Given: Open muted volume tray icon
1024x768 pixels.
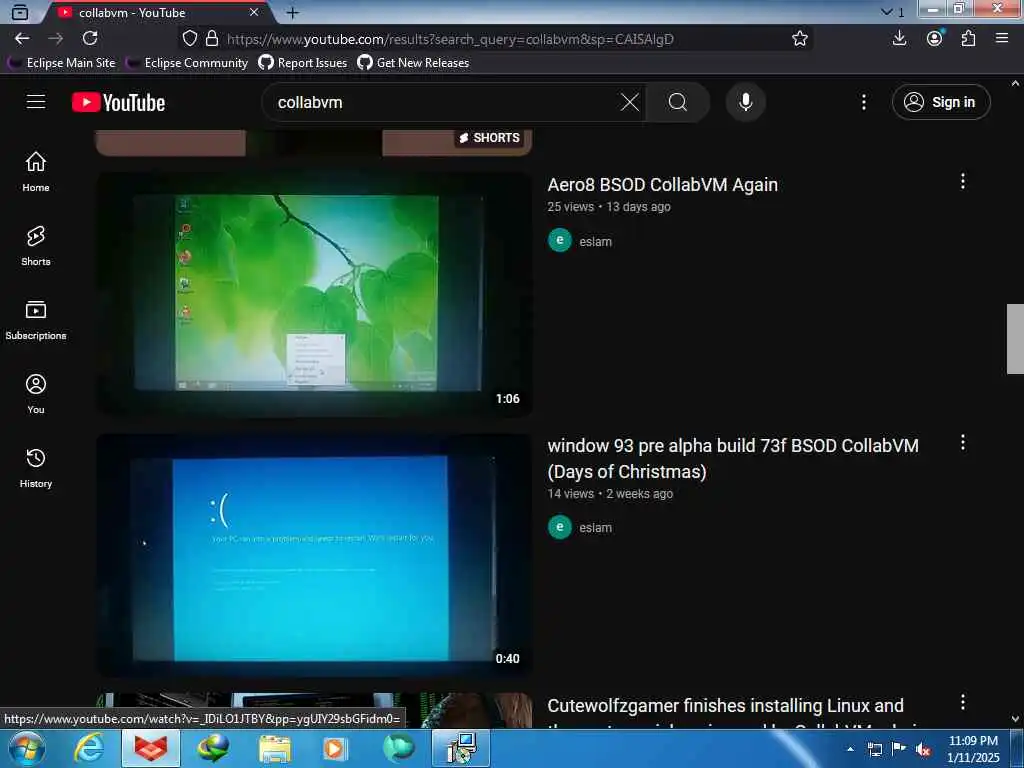Looking at the screenshot, I should coord(923,748).
